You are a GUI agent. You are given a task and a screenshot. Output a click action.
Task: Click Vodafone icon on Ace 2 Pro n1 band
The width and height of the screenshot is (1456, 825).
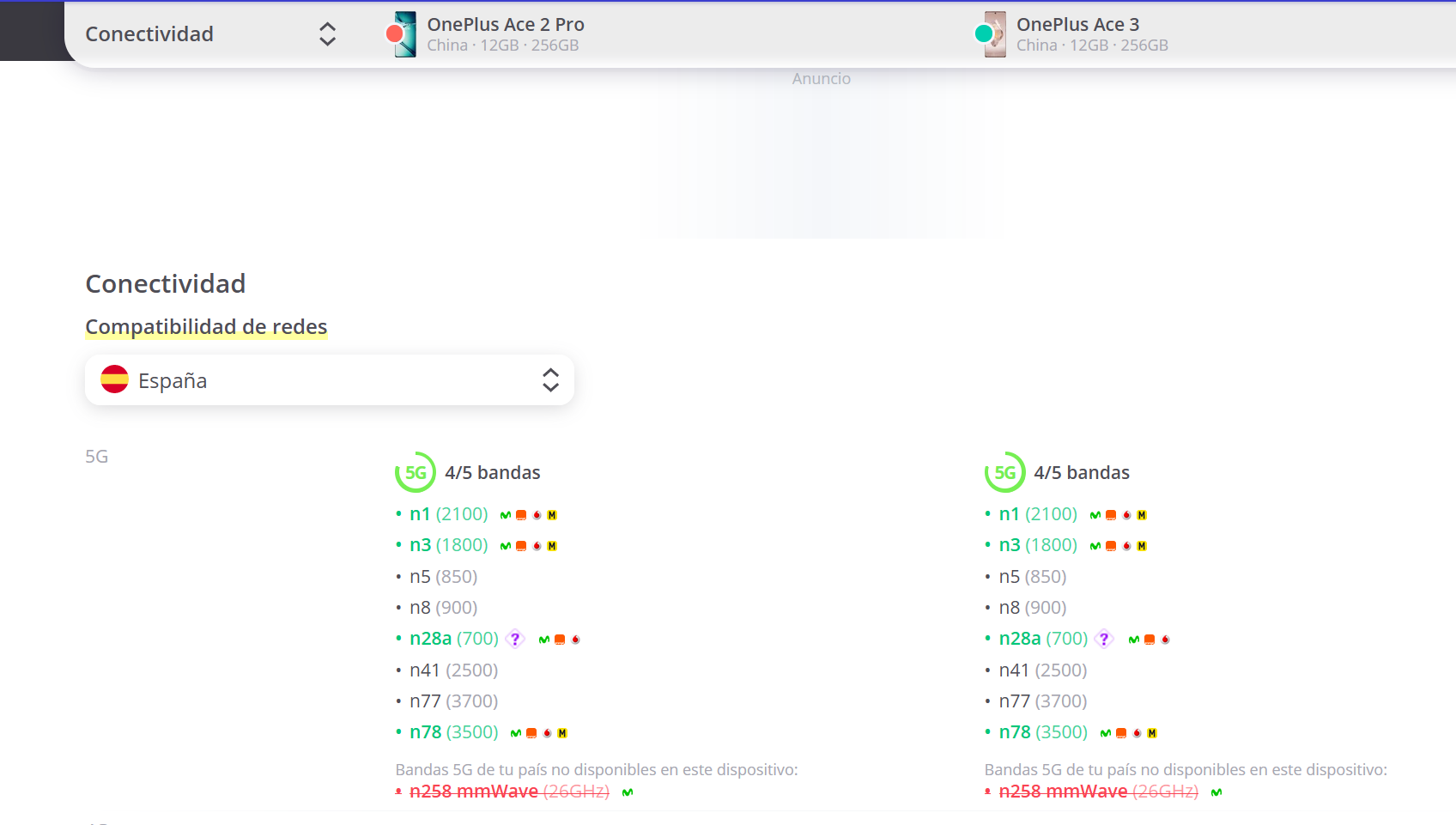tap(537, 515)
